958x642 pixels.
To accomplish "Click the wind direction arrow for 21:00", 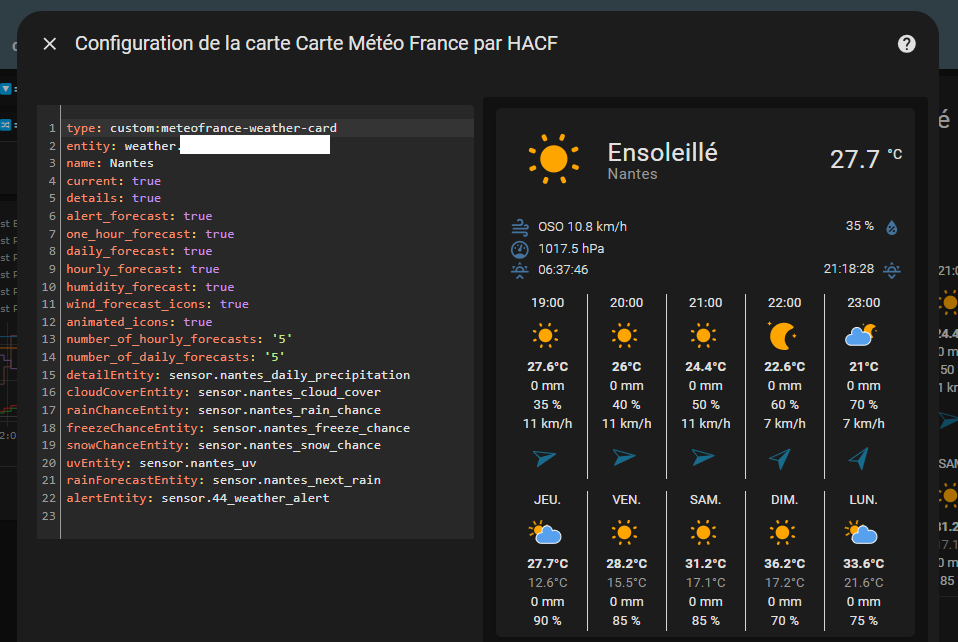I will (703, 457).
